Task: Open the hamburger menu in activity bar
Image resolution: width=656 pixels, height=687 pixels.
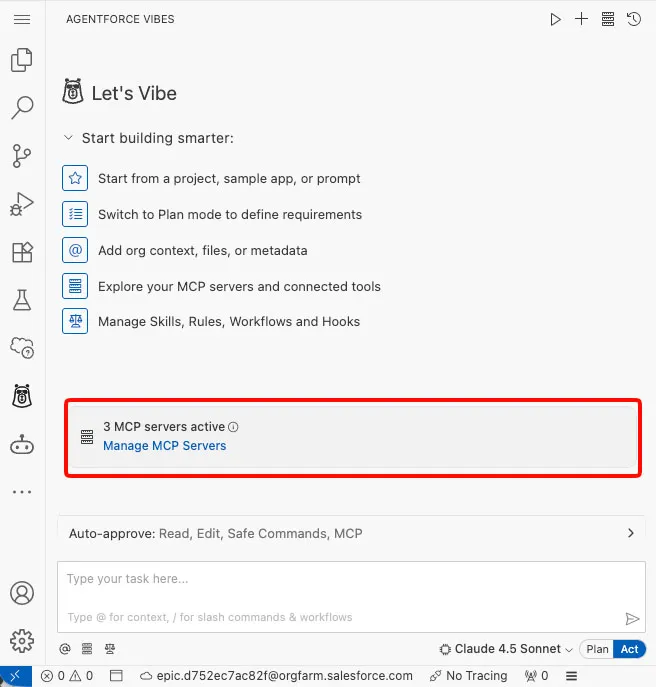Action: coord(22,19)
